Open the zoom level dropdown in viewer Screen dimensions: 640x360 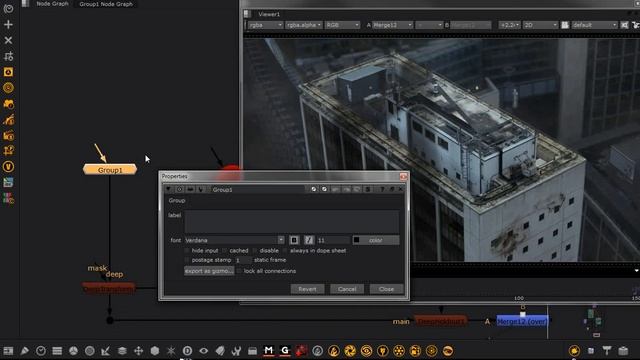509,25
